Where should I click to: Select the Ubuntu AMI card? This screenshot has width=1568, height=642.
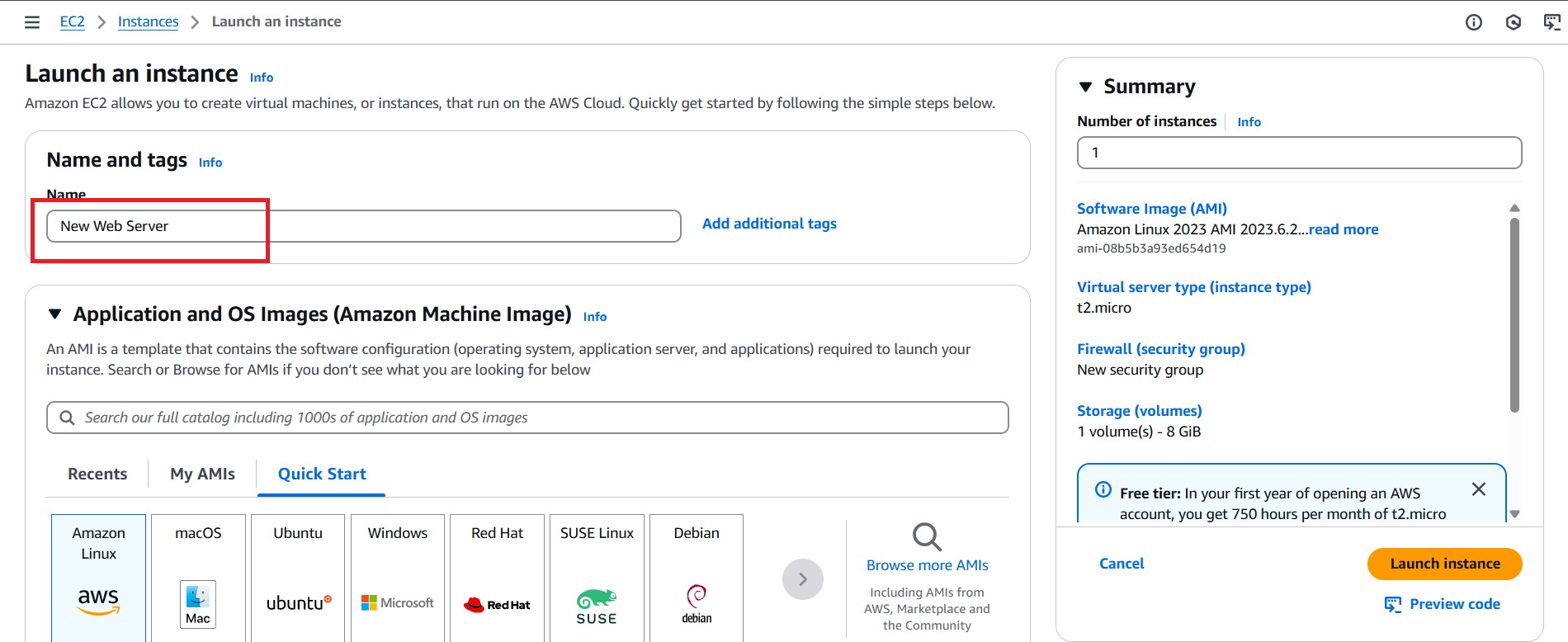(x=298, y=578)
